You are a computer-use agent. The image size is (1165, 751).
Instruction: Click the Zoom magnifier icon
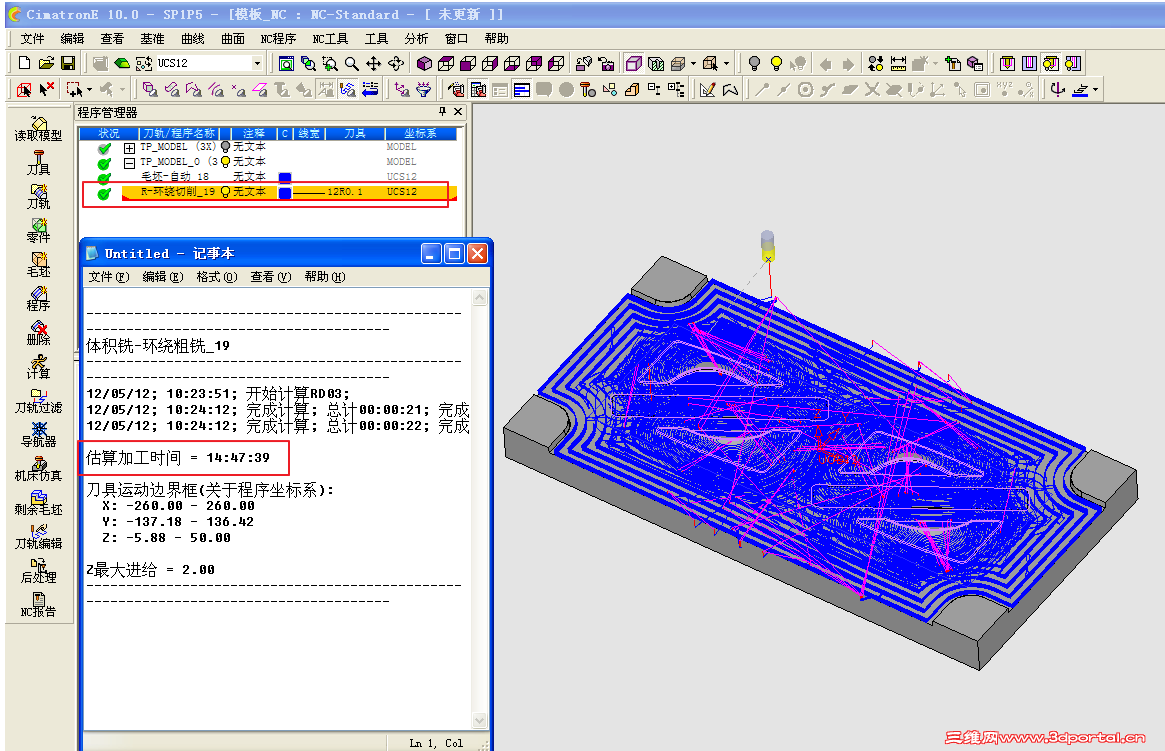[351, 63]
